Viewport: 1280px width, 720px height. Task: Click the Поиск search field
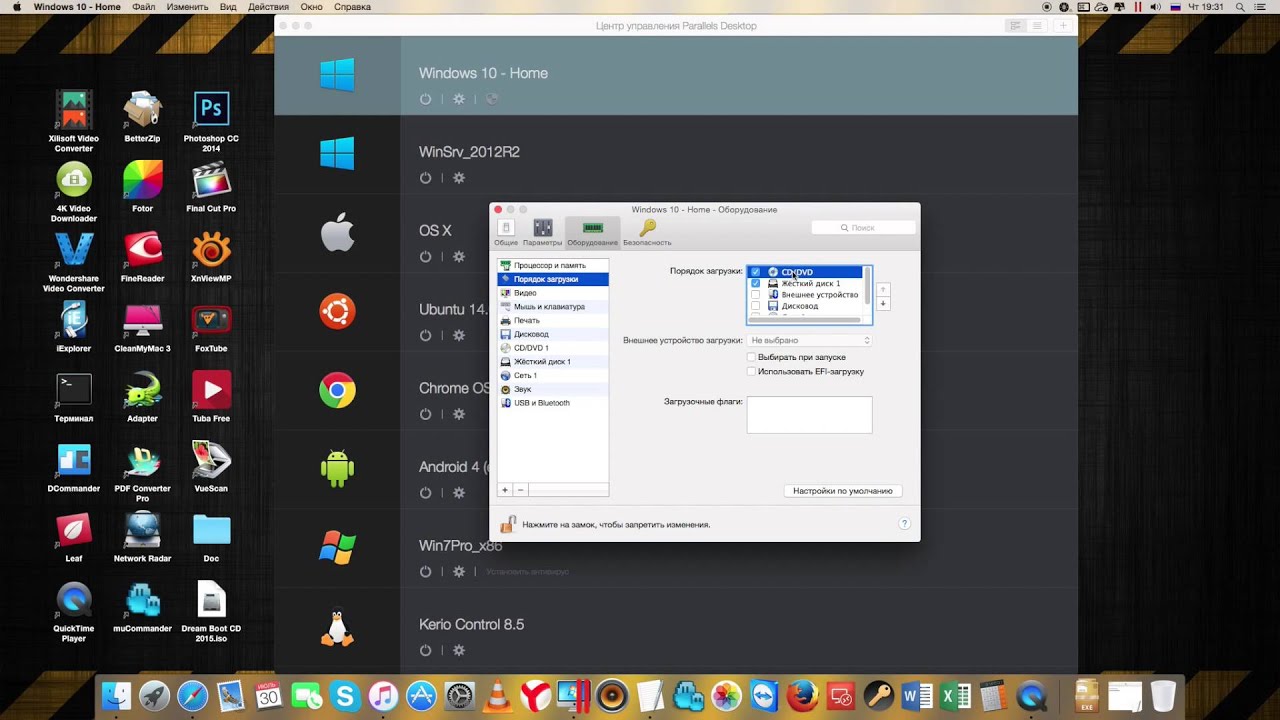click(x=863, y=228)
